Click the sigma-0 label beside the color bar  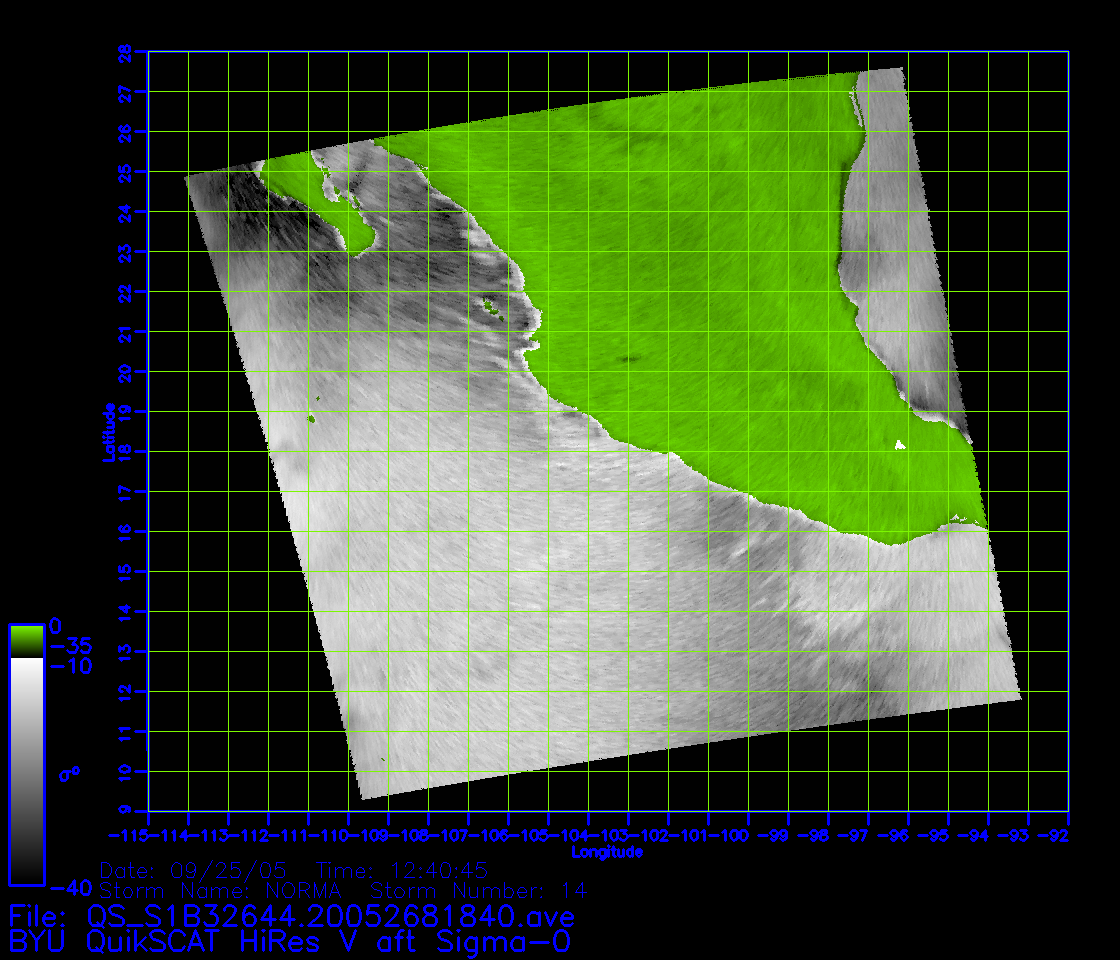click(x=69, y=773)
